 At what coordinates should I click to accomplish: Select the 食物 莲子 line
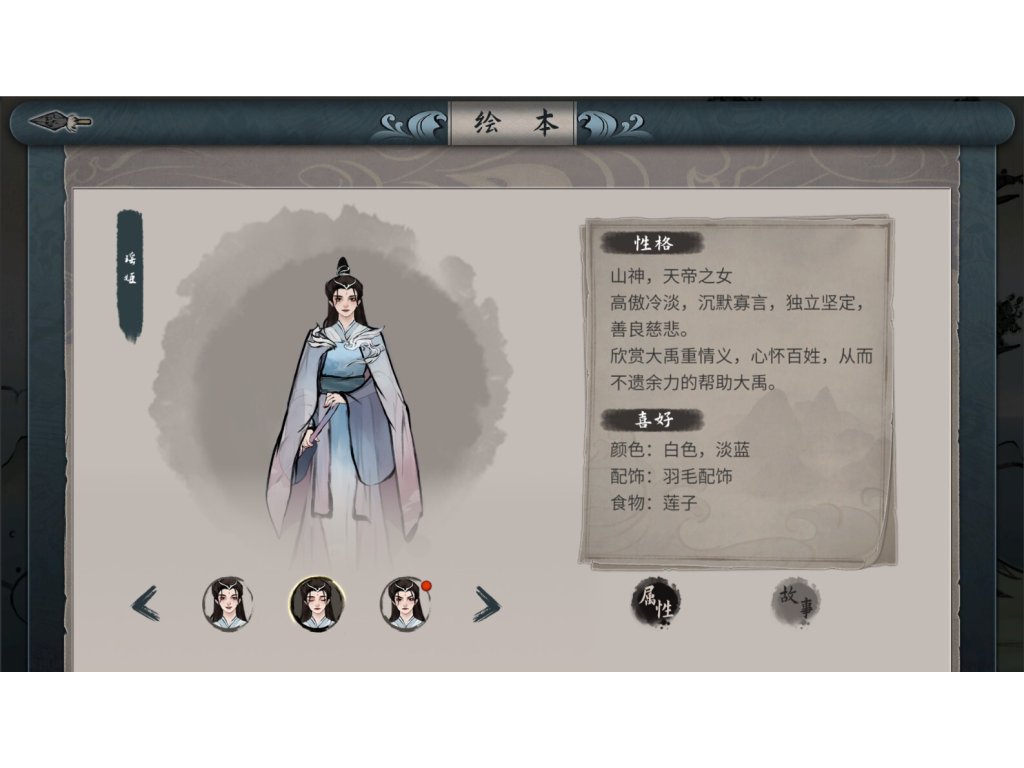[654, 503]
